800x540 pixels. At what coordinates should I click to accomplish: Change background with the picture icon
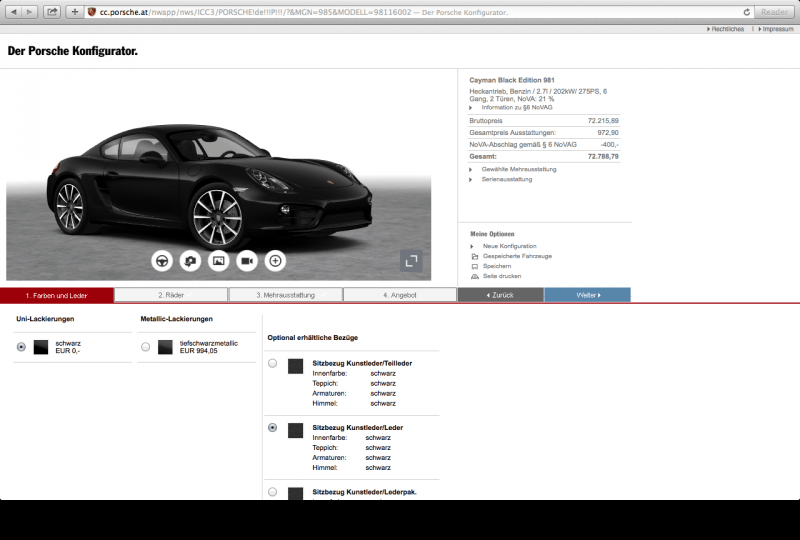pyautogui.click(x=218, y=261)
